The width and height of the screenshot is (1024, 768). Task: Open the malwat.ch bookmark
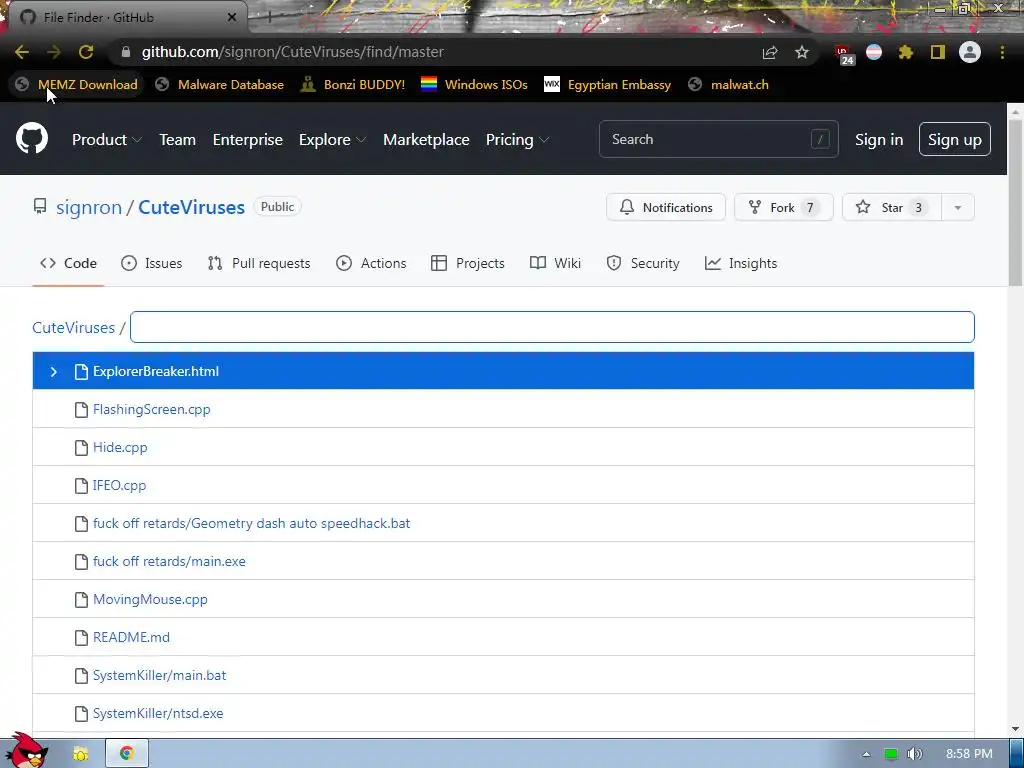tap(728, 85)
